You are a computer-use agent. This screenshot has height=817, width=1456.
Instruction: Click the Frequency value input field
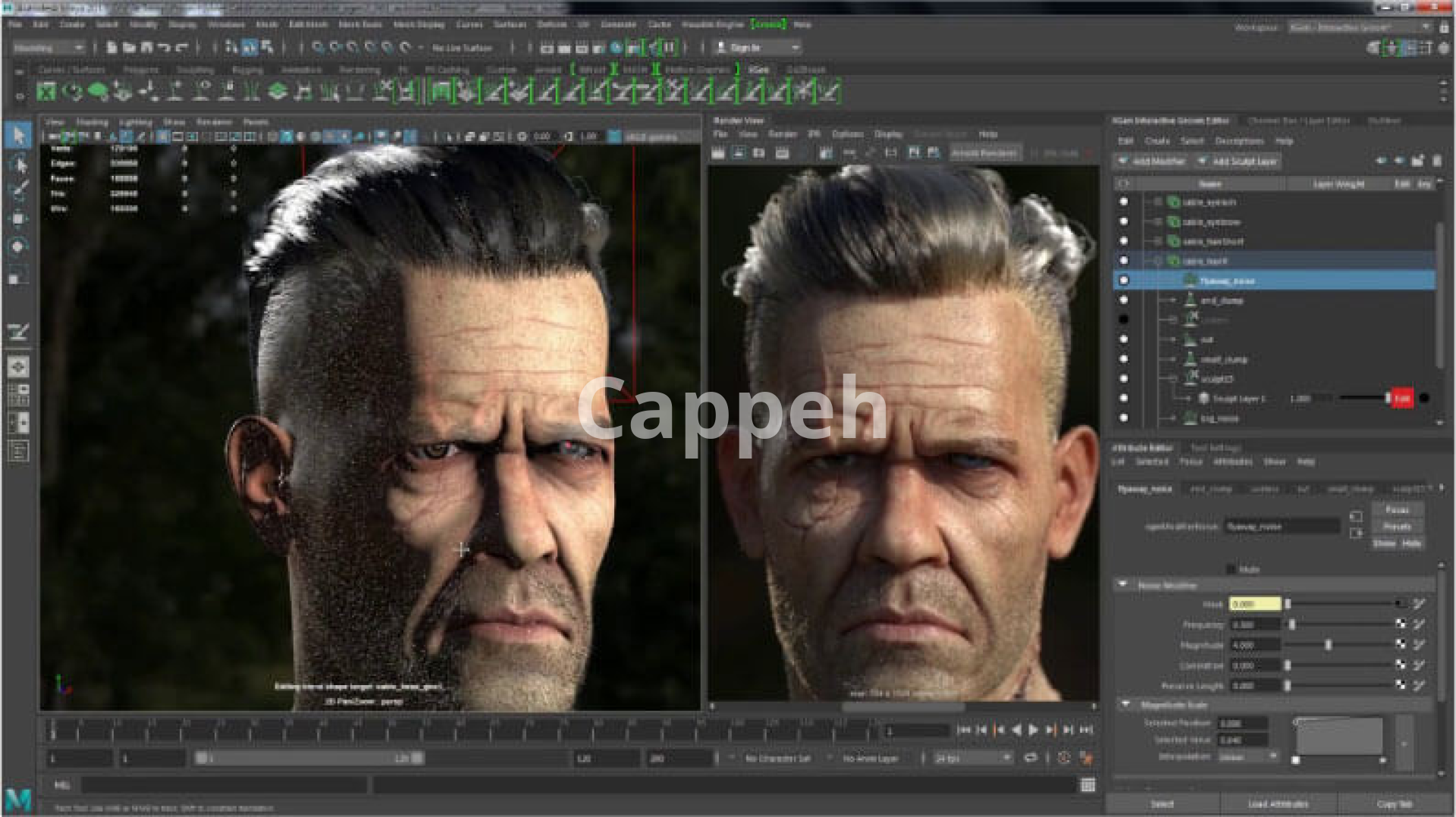pyautogui.click(x=1254, y=624)
